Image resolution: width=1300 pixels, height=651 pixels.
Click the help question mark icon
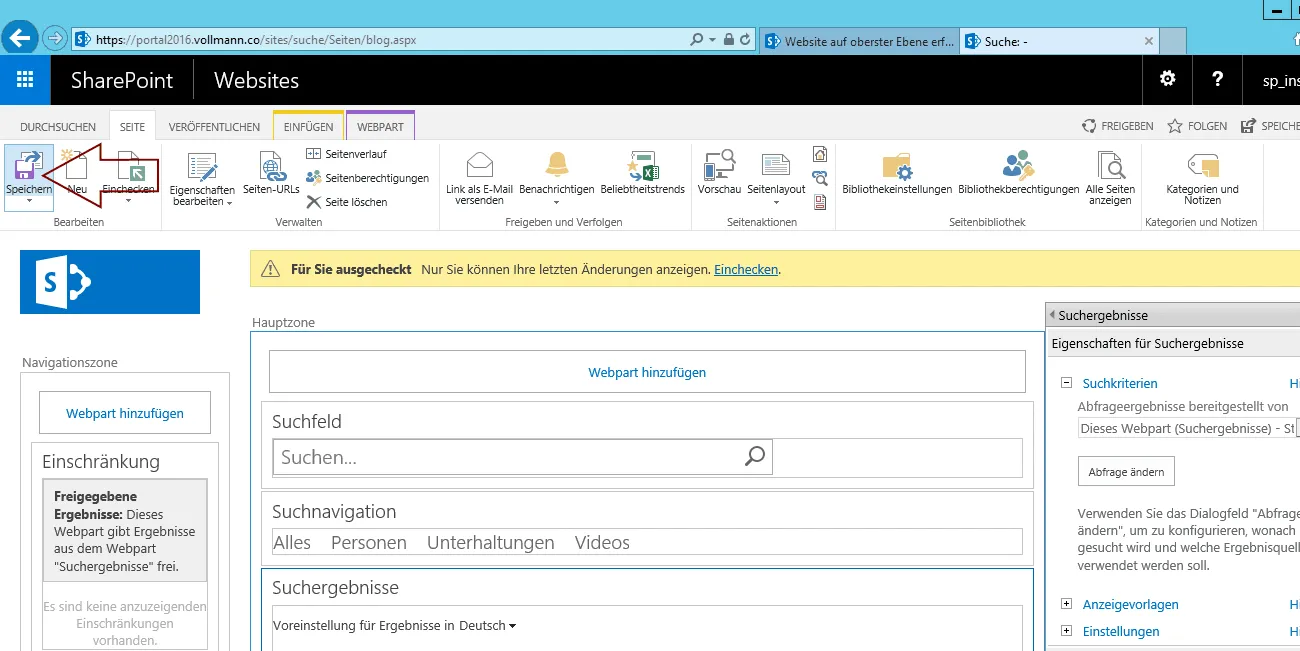(x=1217, y=80)
